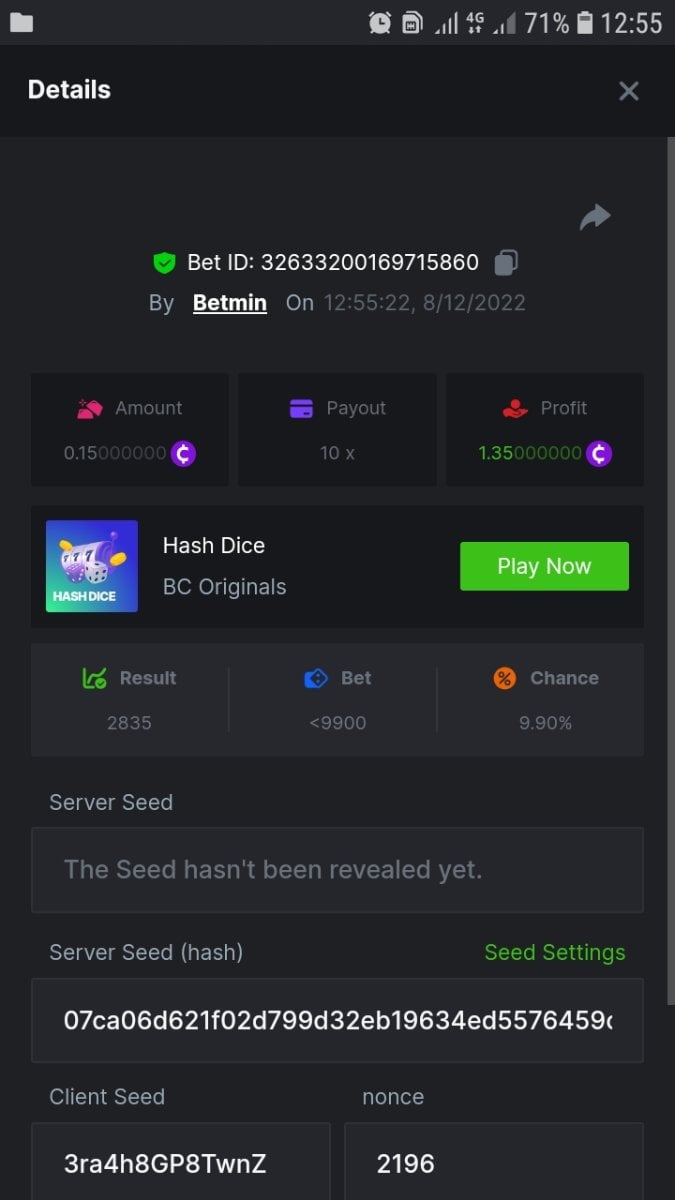Click the unrevealed Server Seed field

[337, 870]
